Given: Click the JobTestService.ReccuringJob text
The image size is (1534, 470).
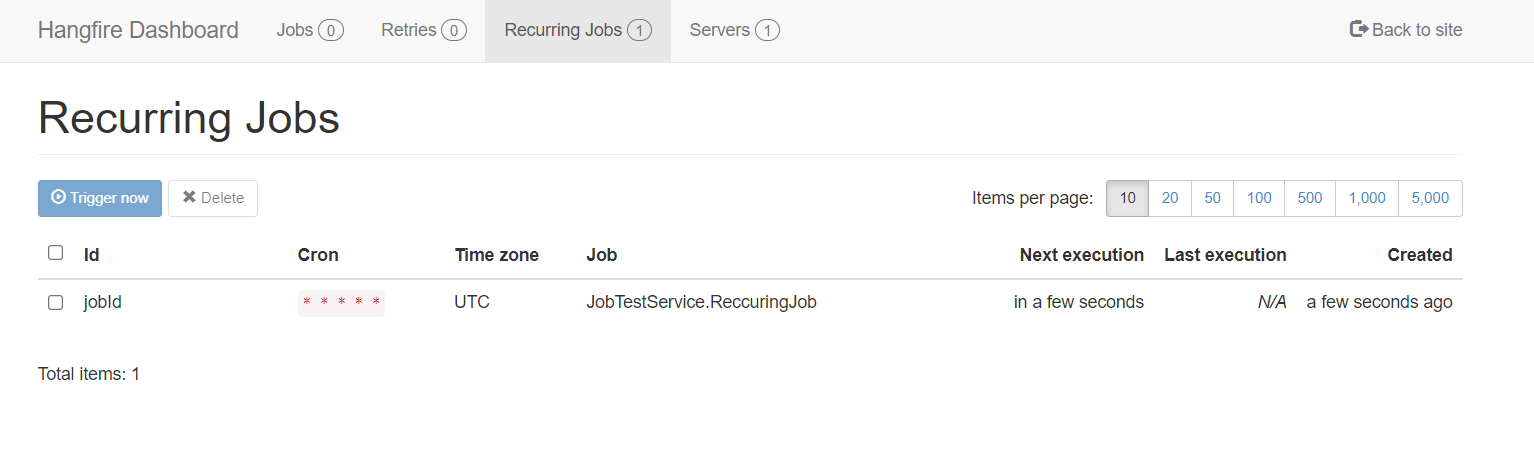Looking at the screenshot, I should pos(702,302).
